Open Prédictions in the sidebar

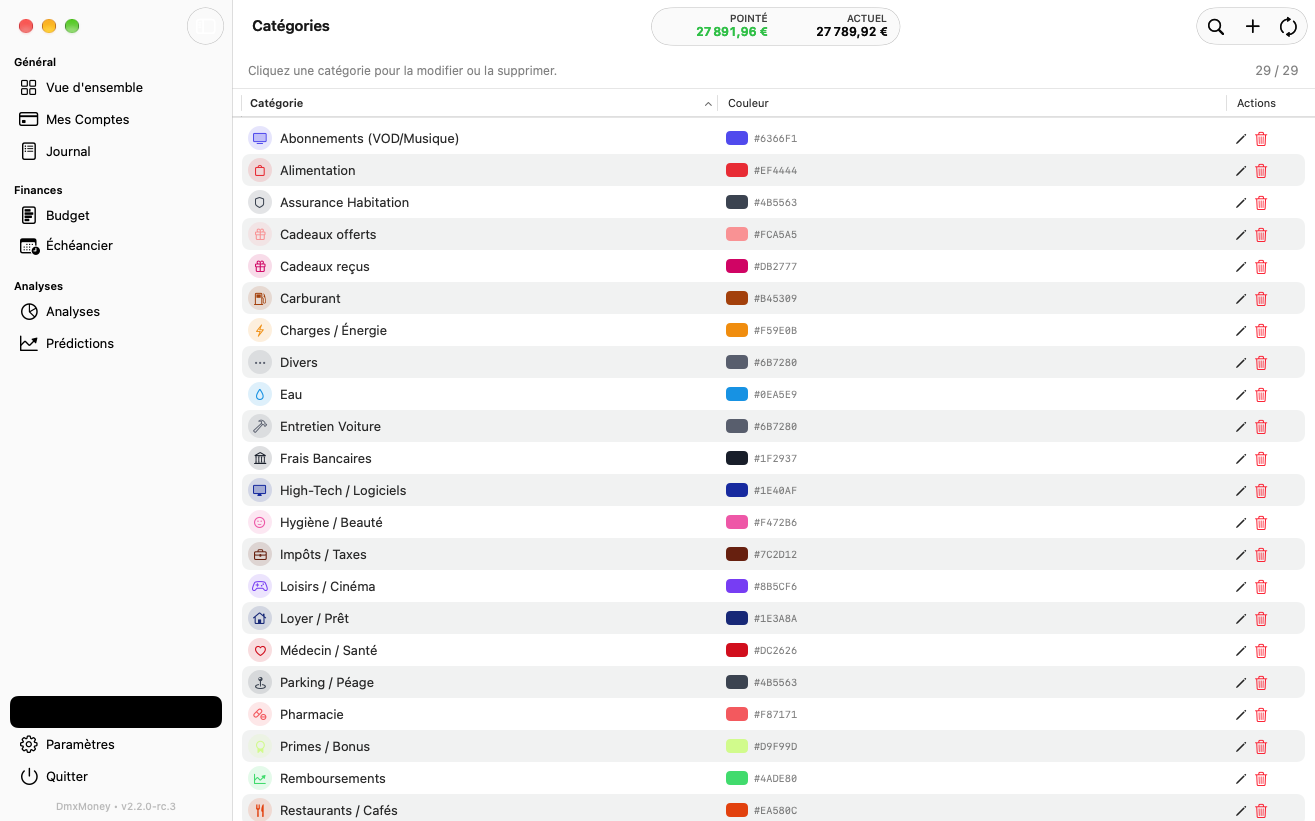tap(68, 343)
